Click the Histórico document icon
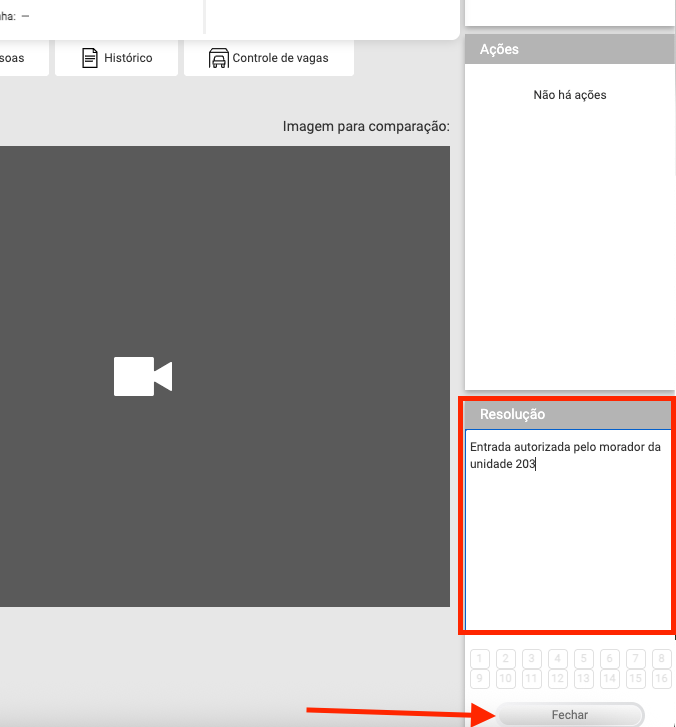The image size is (676, 727). pyautogui.click(x=91, y=58)
